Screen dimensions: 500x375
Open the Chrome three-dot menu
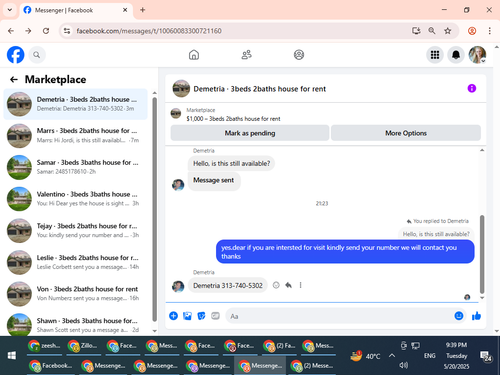489,31
